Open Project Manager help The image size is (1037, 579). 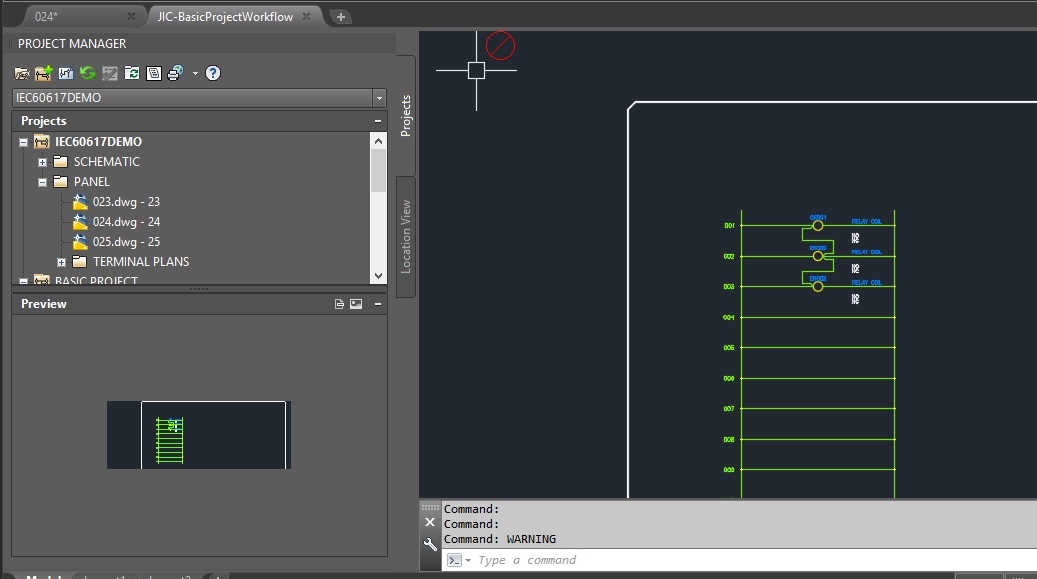(x=213, y=73)
